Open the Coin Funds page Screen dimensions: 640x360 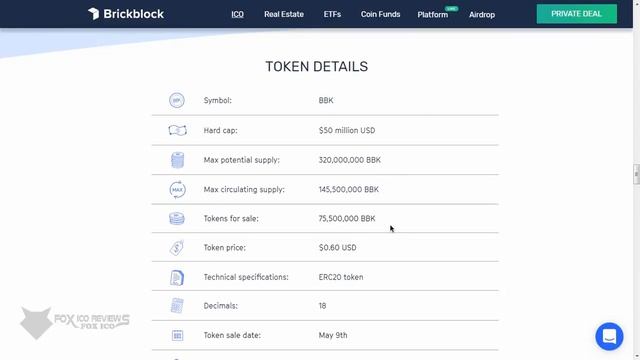380,14
